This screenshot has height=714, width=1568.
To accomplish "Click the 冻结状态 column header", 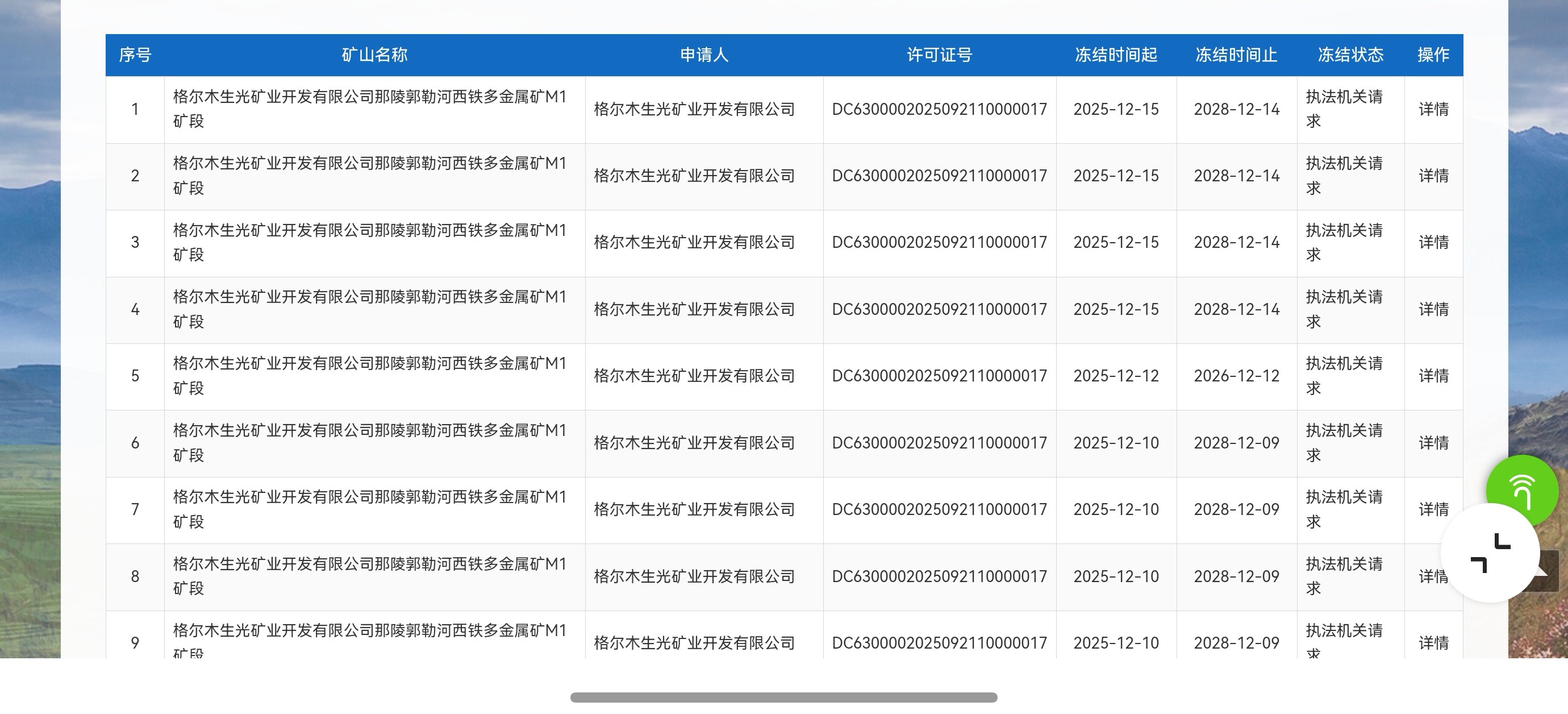I will 1350,55.
